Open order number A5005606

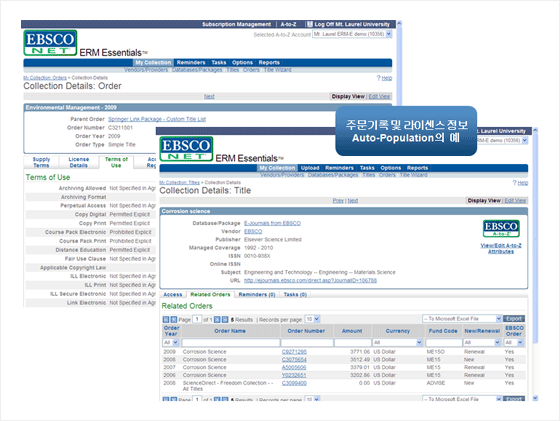tap(294, 367)
